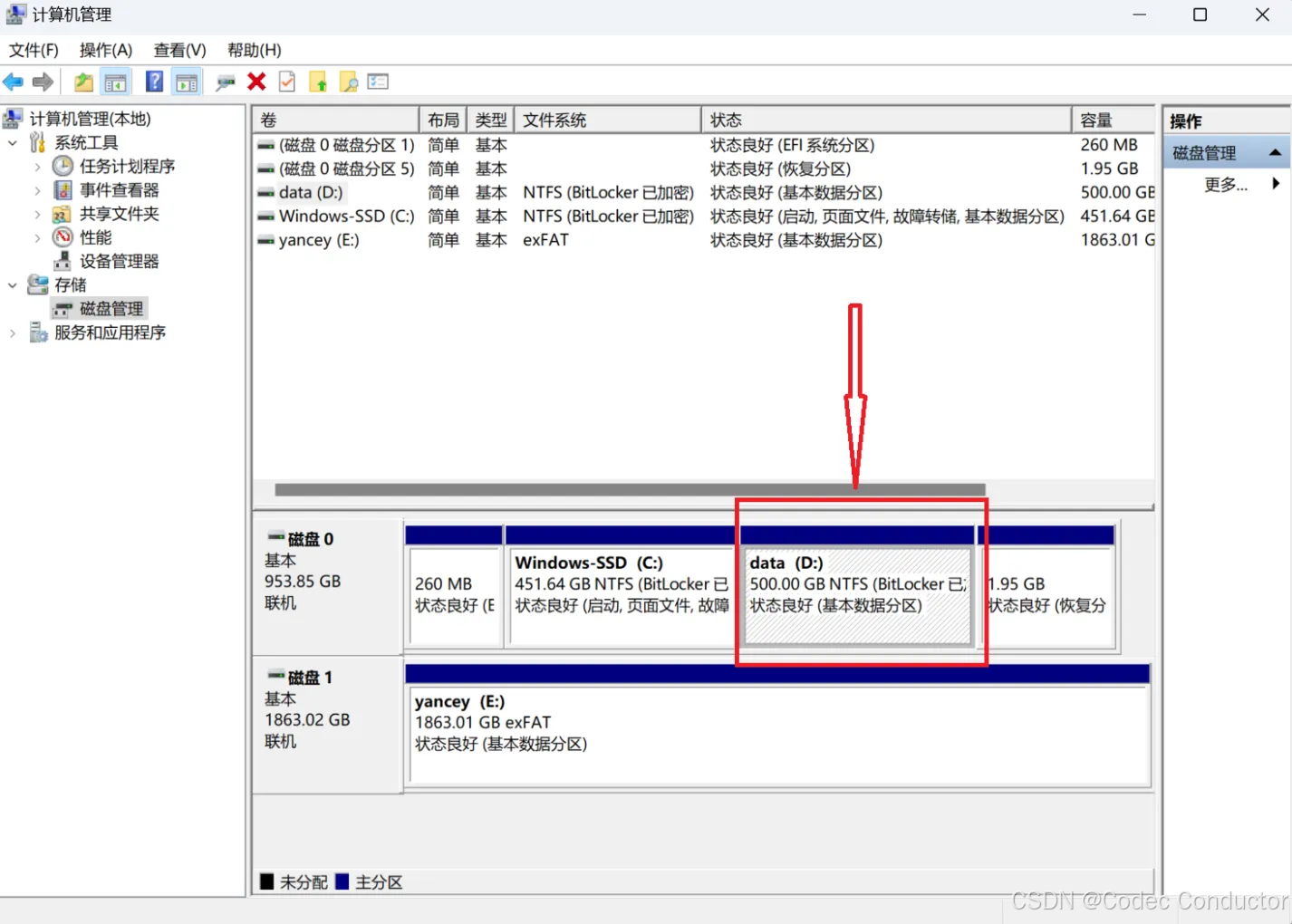Image resolution: width=1292 pixels, height=924 pixels.
Task: Select Event Viewer icon in tree
Action: (63, 189)
